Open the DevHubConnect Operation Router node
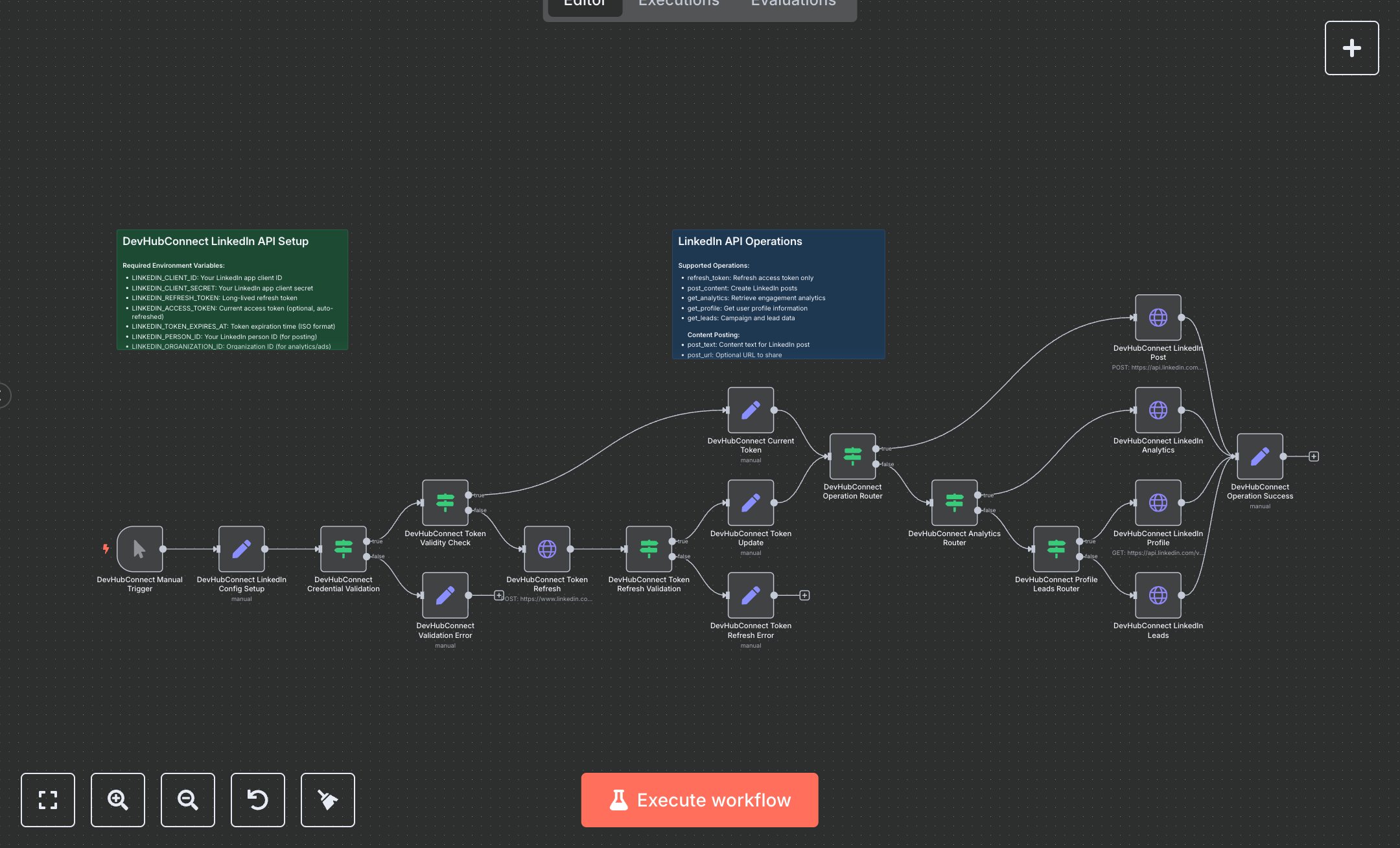Viewport: 1400px width, 848px height. coord(852,456)
